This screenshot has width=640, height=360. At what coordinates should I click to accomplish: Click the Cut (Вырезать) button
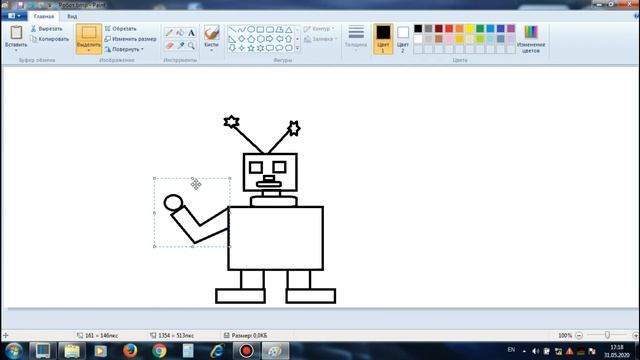pos(47,29)
